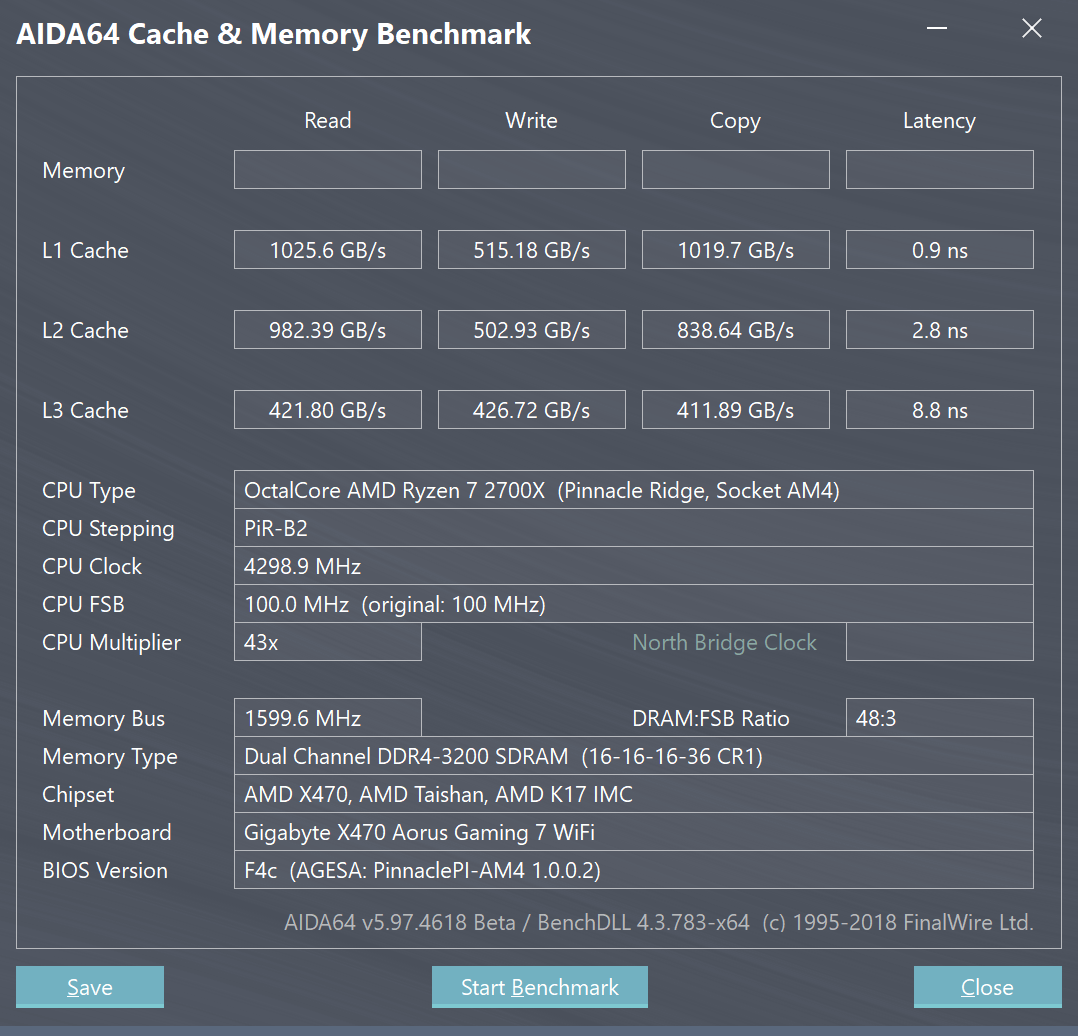Click the L3 Cache read value 421.80 GB/s
1078x1036 pixels.
click(328, 410)
